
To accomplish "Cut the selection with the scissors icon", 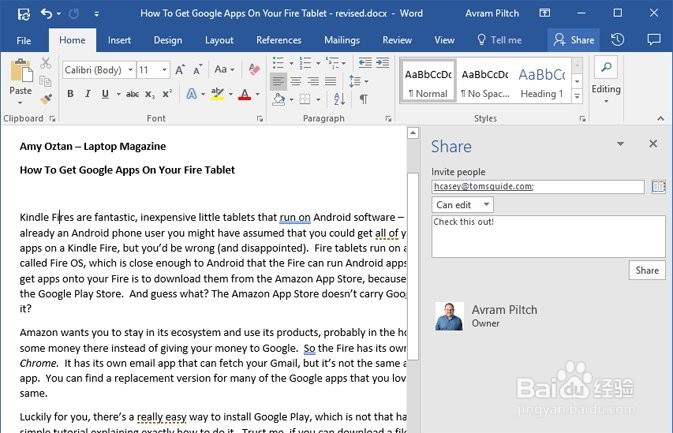I will tap(45, 63).
